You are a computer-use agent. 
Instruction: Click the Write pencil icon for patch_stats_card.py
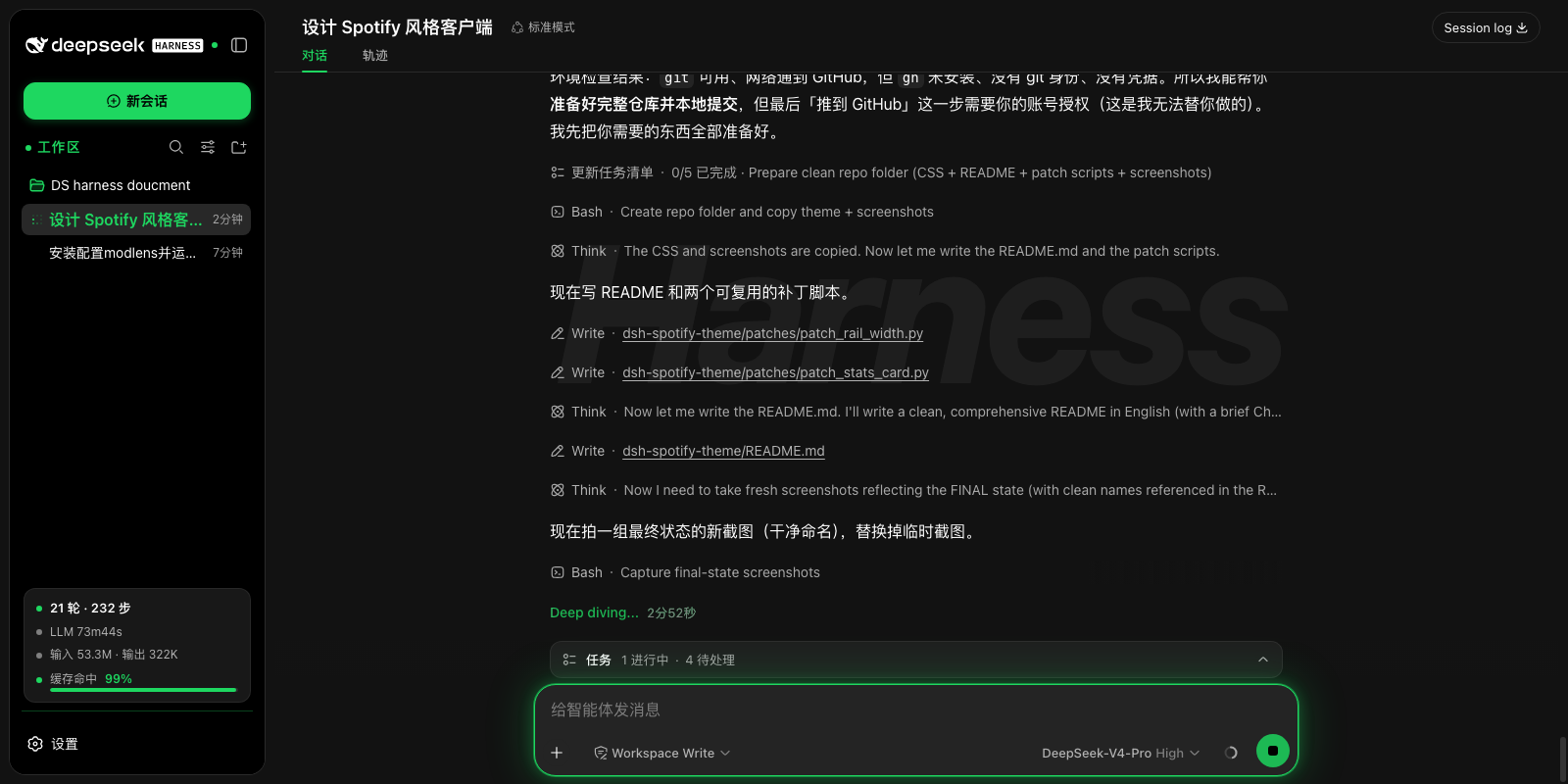tap(558, 372)
